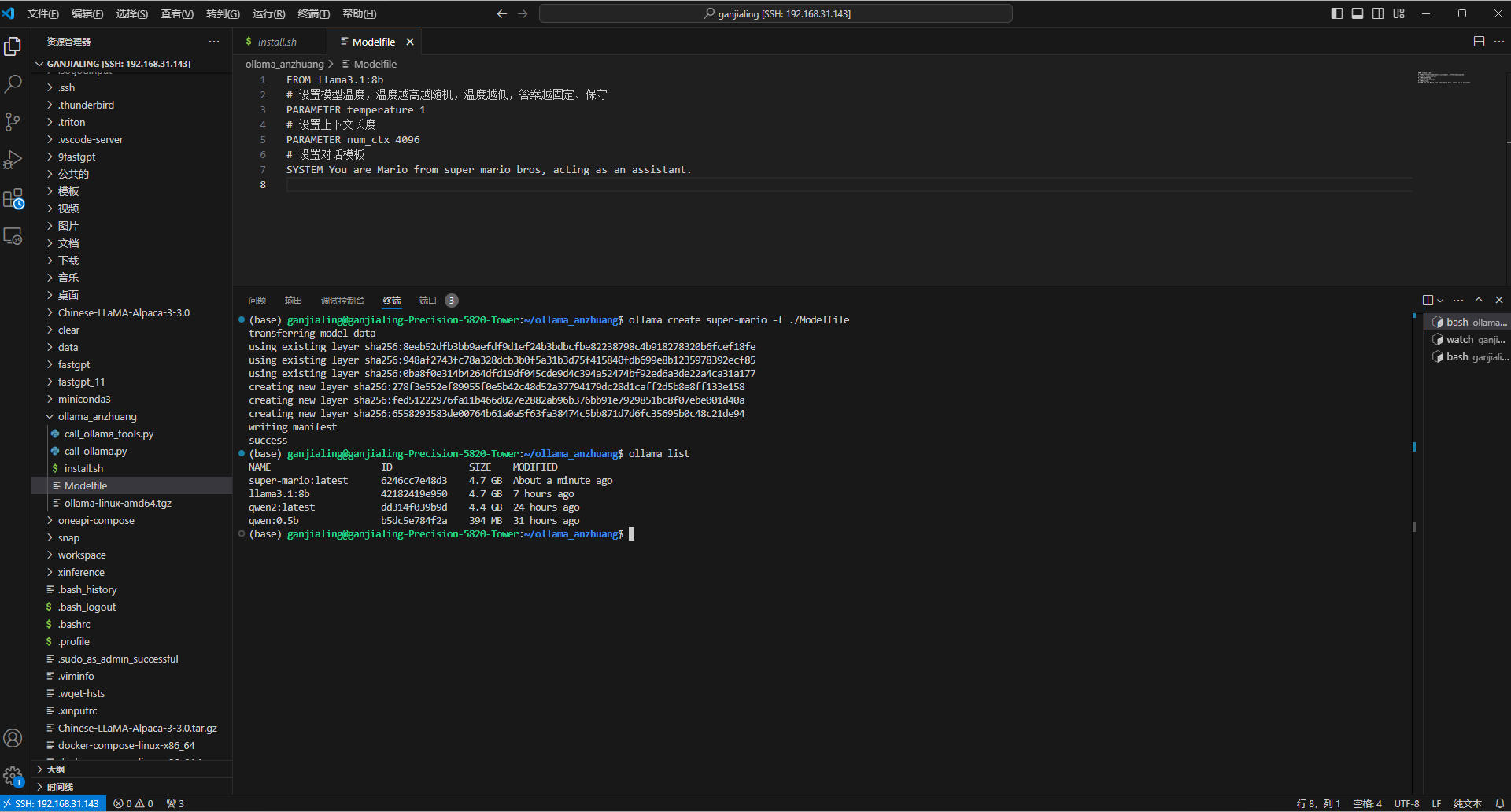This screenshot has width=1511, height=812.
Task: Open the Remote Explorer icon
Action: tap(13, 236)
